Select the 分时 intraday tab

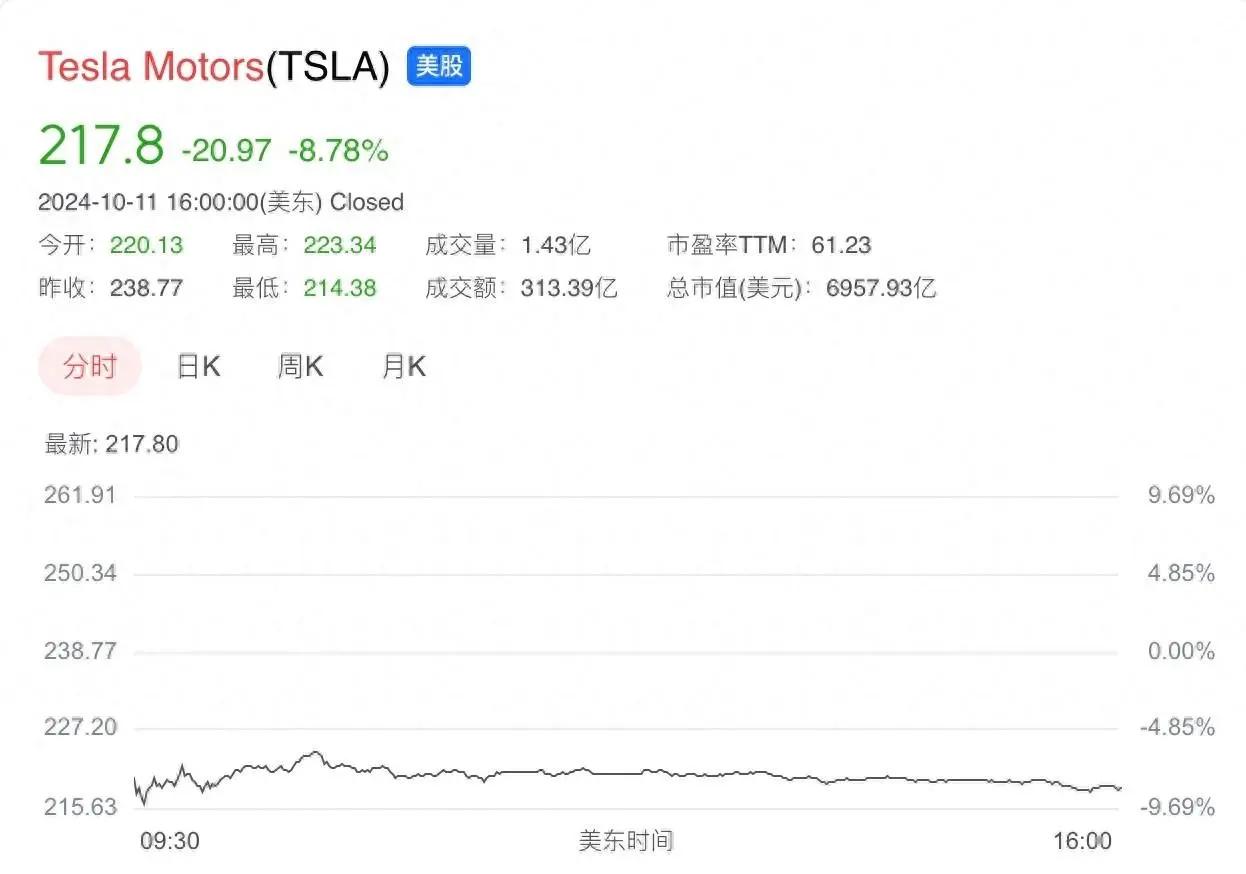(x=90, y=366)
